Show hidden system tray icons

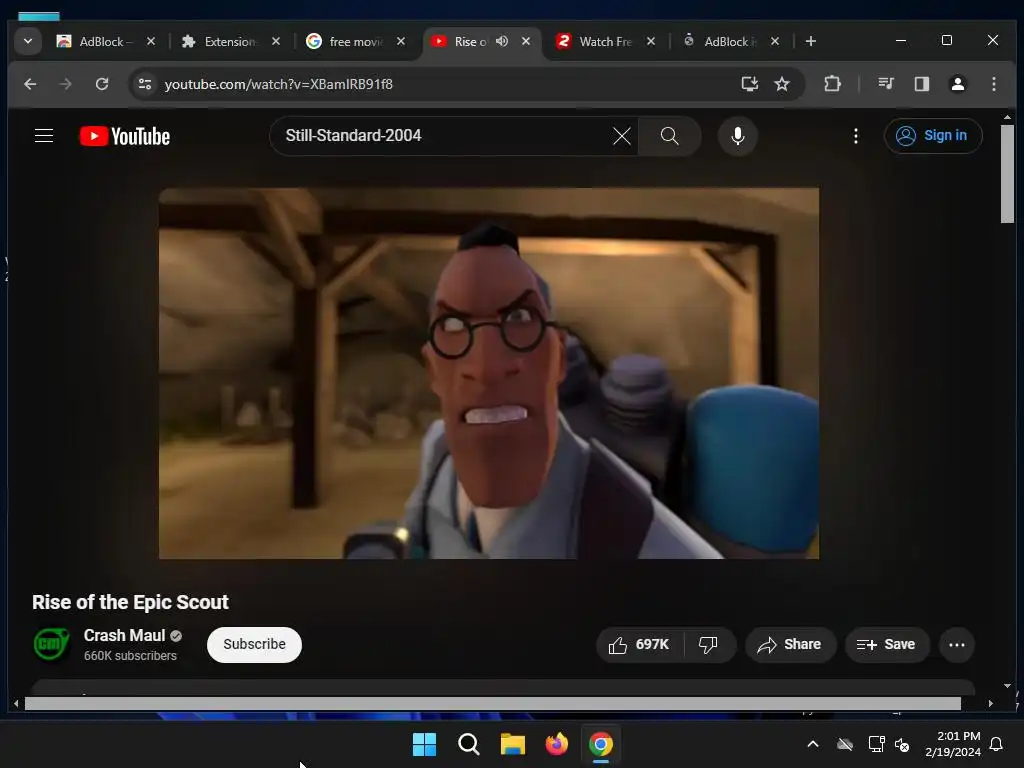[x=812, y=744]
